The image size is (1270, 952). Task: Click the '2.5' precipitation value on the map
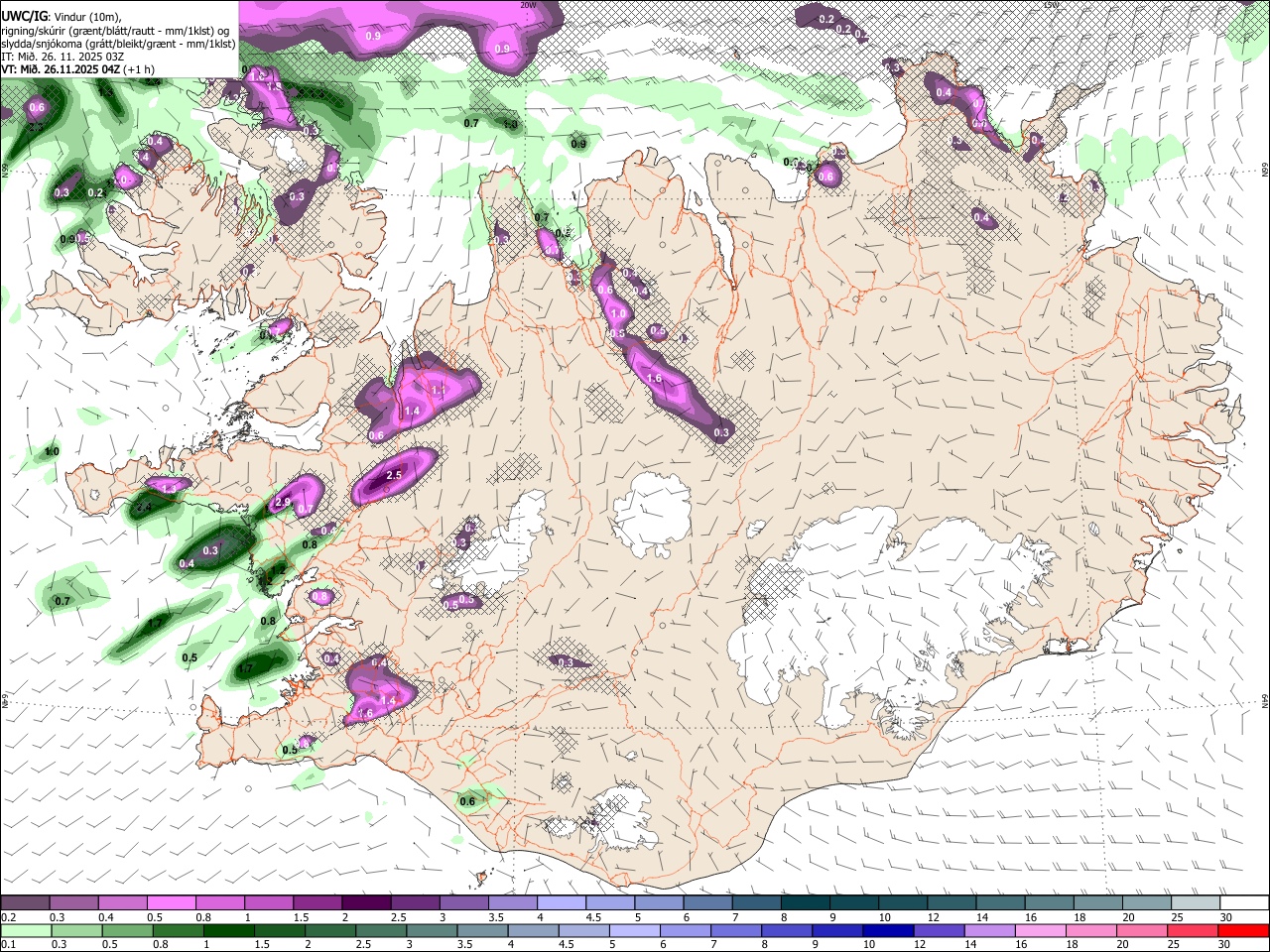pyautogui.click(x=394, y=476)
